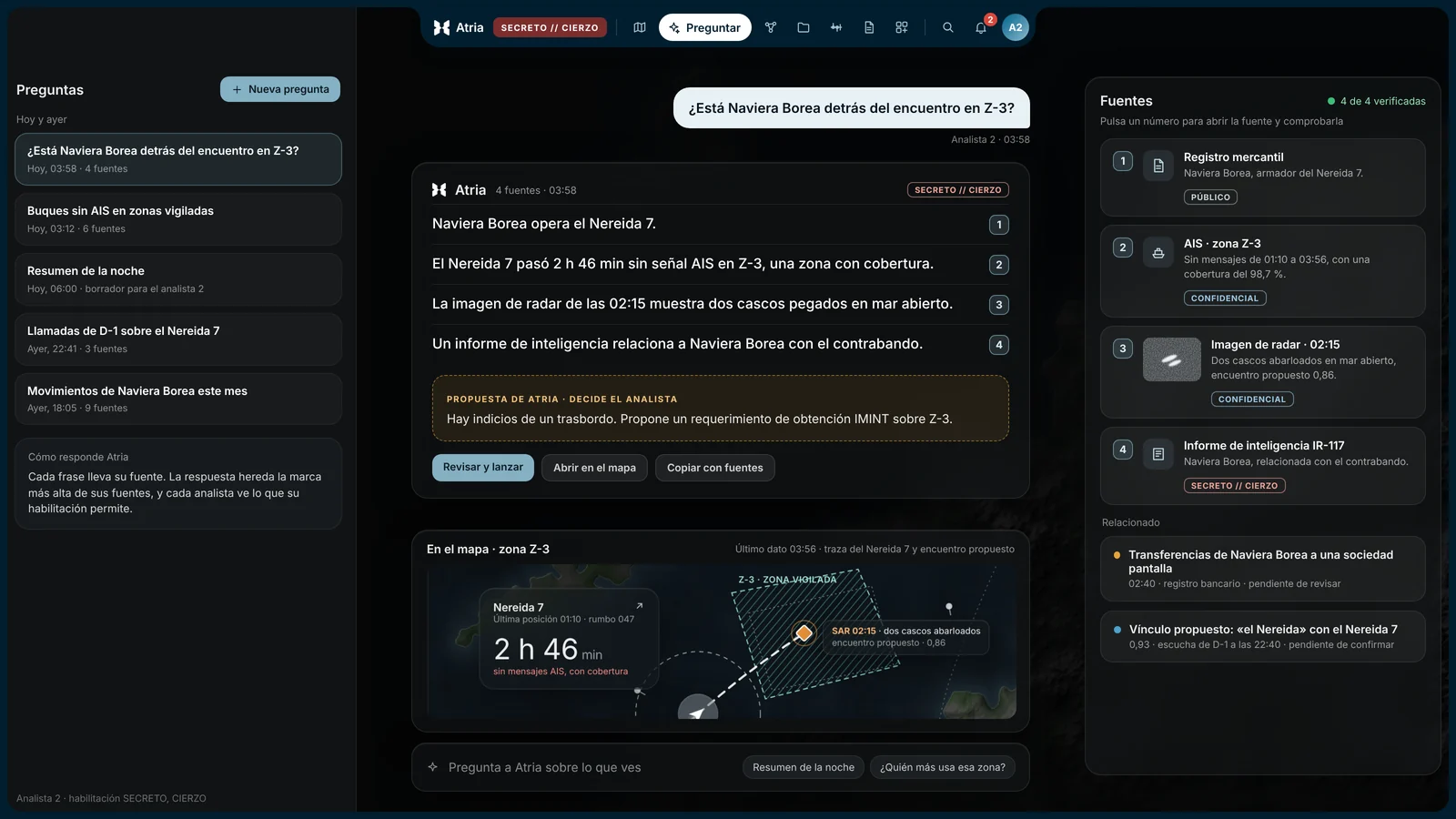The width and height of the screenshot is (1456, 819).
Task: Select the Preguntar tab
Action: [x=705, y=27]
